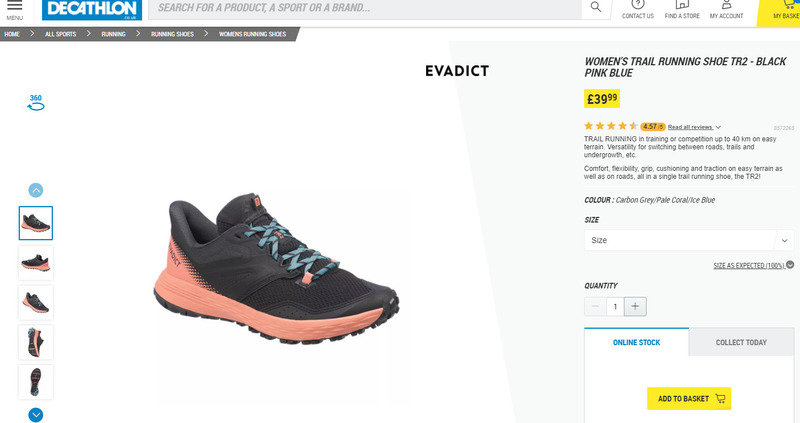Show previous thumbnails with up arrow
Screen dimensions: 800x423
point(36,190)
